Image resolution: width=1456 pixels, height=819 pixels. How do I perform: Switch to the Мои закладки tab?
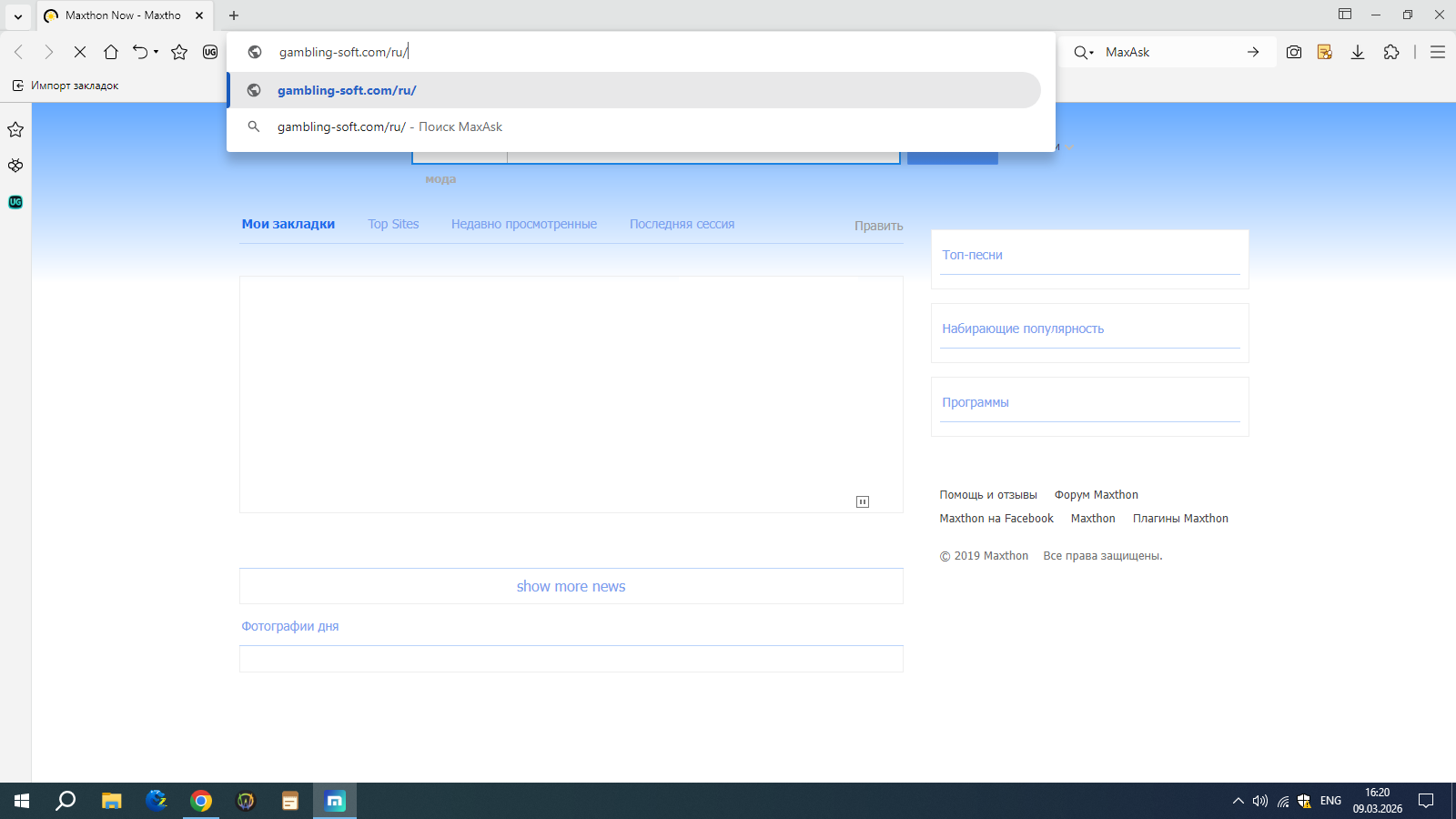(288, 224)
